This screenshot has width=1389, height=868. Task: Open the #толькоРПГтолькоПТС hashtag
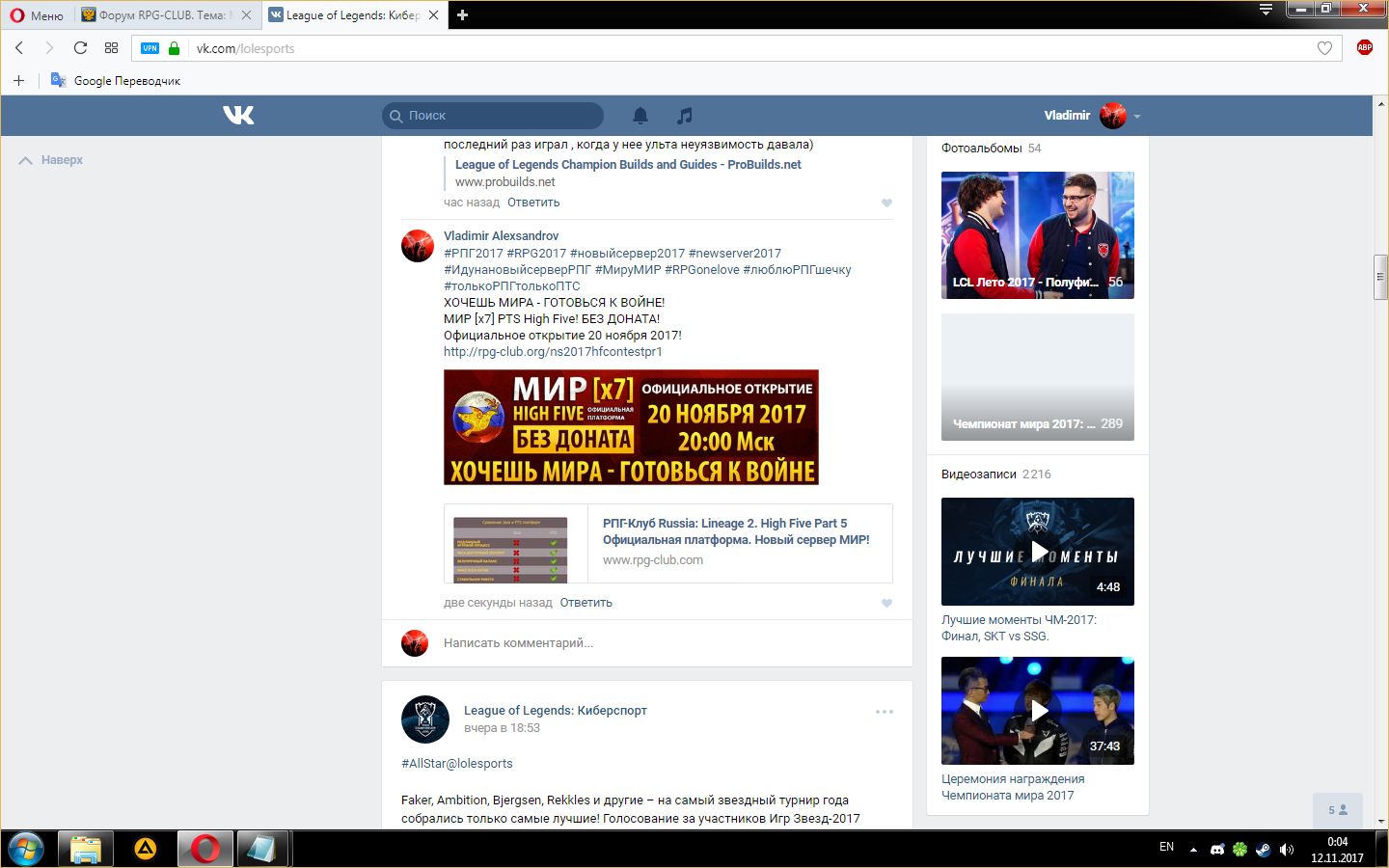pos(512,286)
